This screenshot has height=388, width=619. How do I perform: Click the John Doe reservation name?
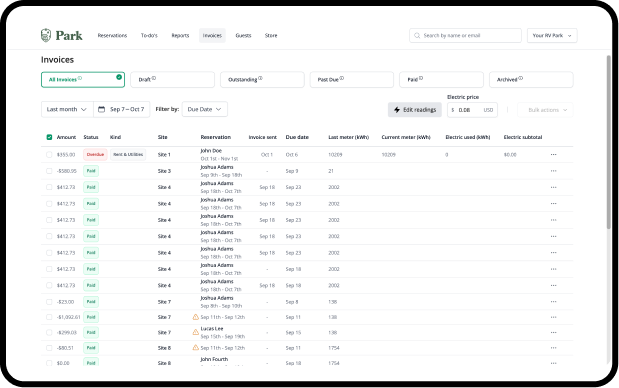211,150
